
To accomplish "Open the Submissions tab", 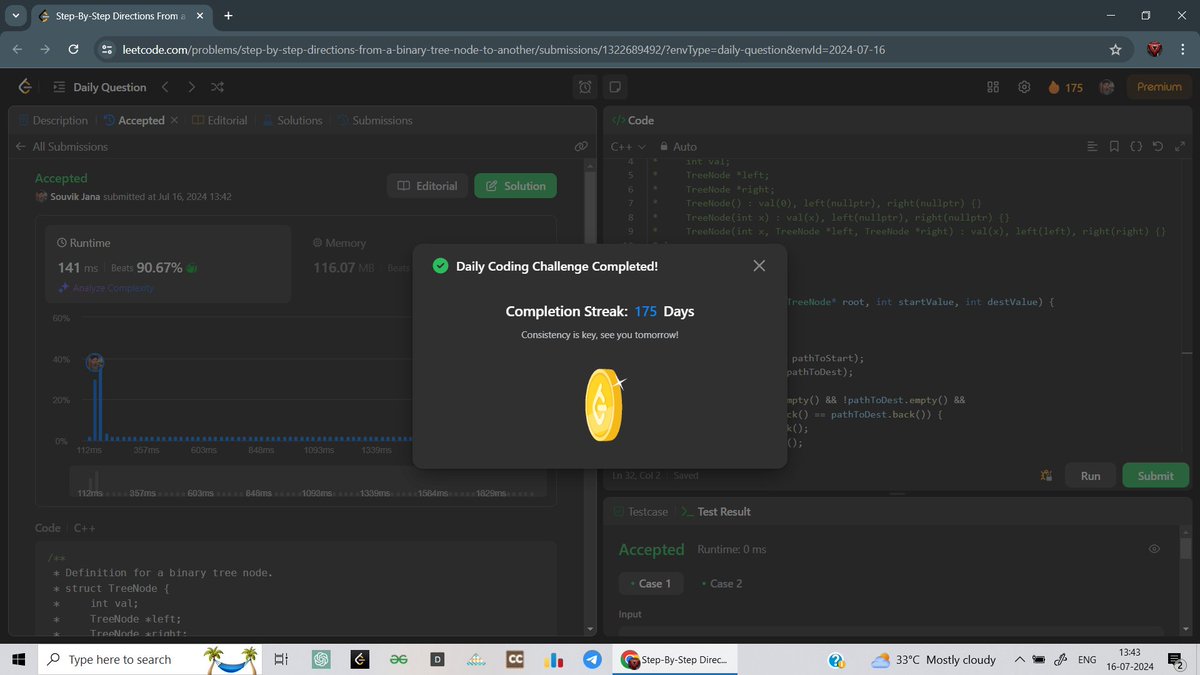I will point(374,120).
